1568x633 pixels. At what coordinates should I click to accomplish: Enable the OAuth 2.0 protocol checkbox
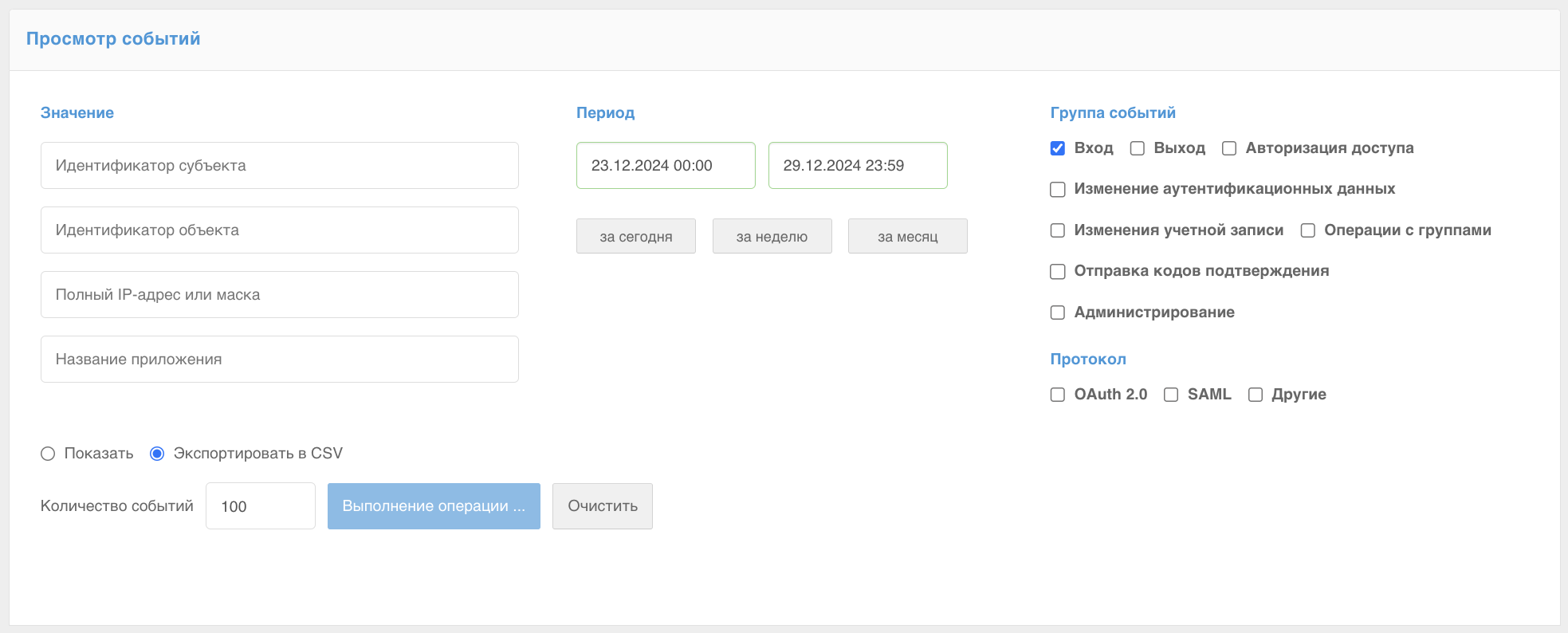1058,395
